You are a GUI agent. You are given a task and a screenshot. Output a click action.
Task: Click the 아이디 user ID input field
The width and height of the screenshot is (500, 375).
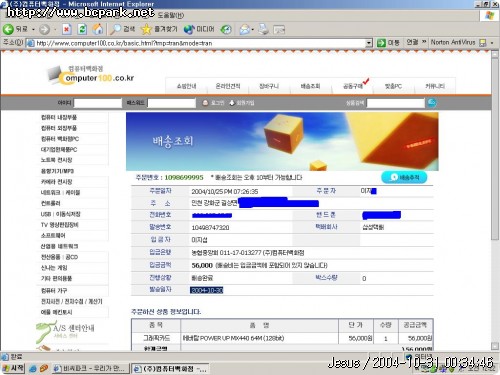coord(98,103)
